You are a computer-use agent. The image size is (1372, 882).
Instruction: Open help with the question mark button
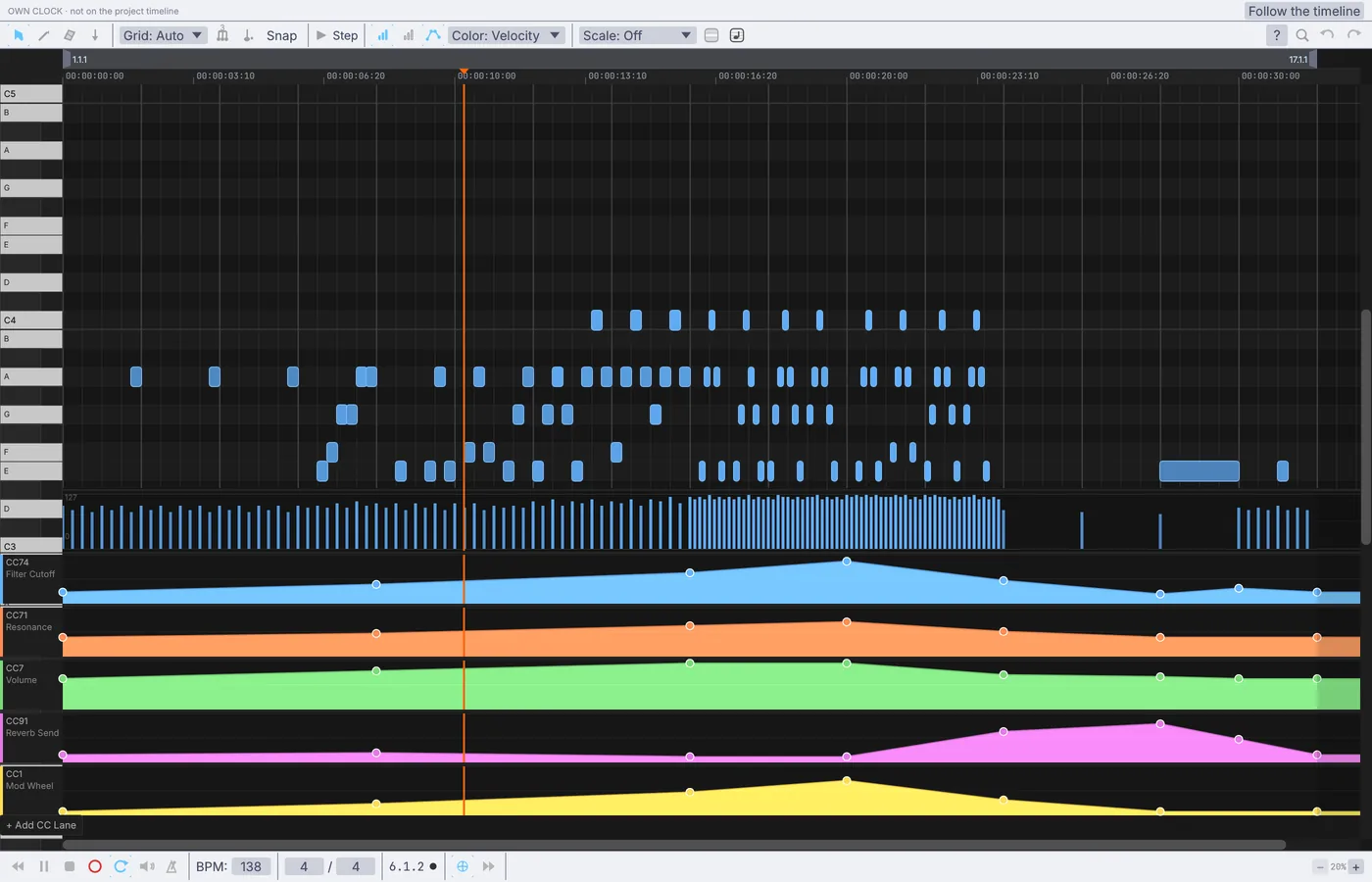click(x=1276, y=35)
